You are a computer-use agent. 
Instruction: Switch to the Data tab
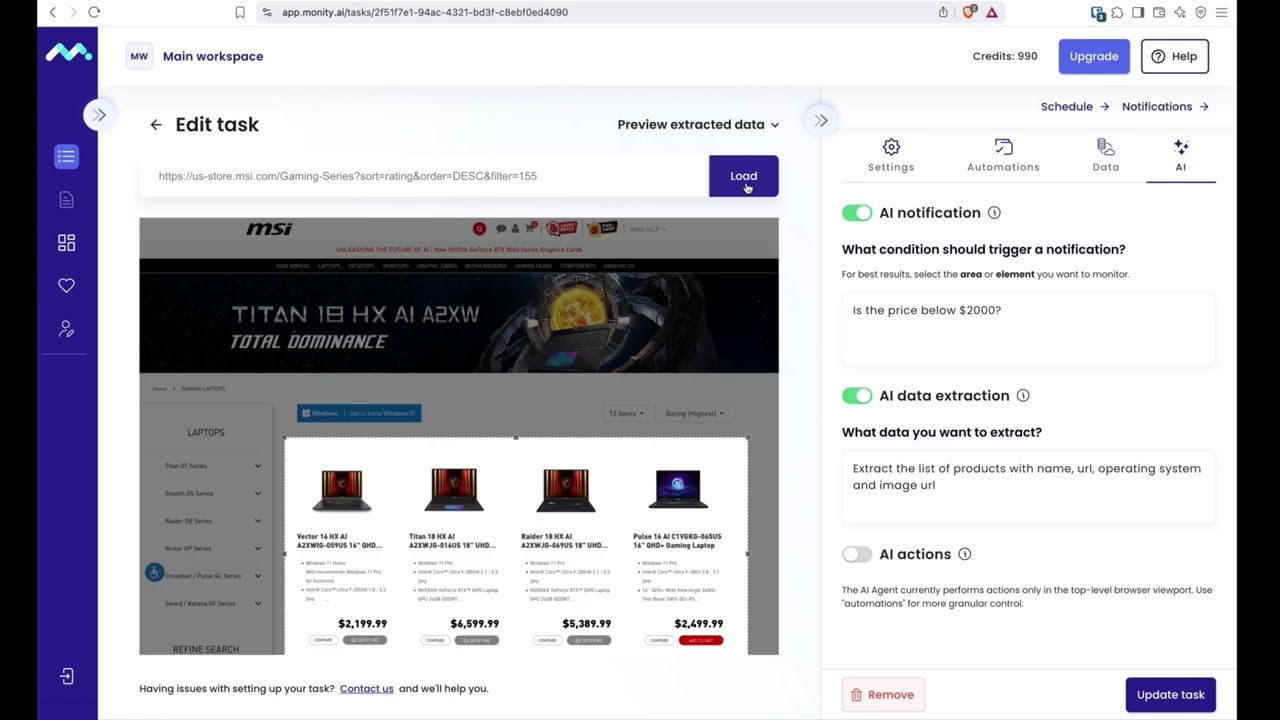pyautogui.click(x=1105, y=156)
